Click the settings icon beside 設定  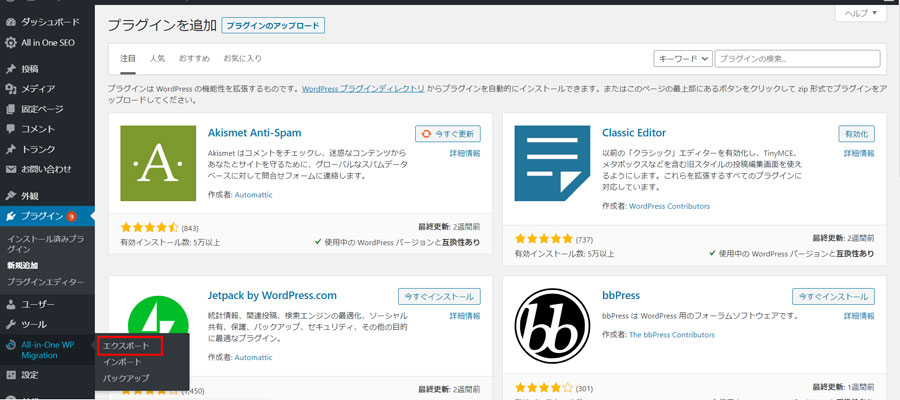(x=10, y=375)
